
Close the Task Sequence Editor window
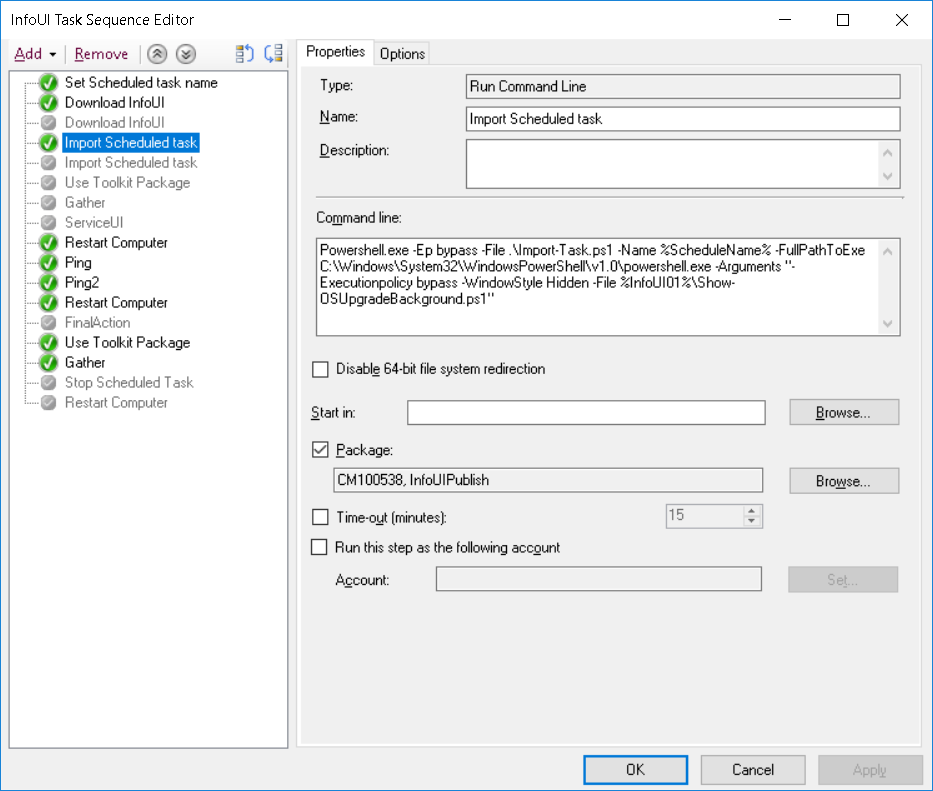(x=901, y=20)
